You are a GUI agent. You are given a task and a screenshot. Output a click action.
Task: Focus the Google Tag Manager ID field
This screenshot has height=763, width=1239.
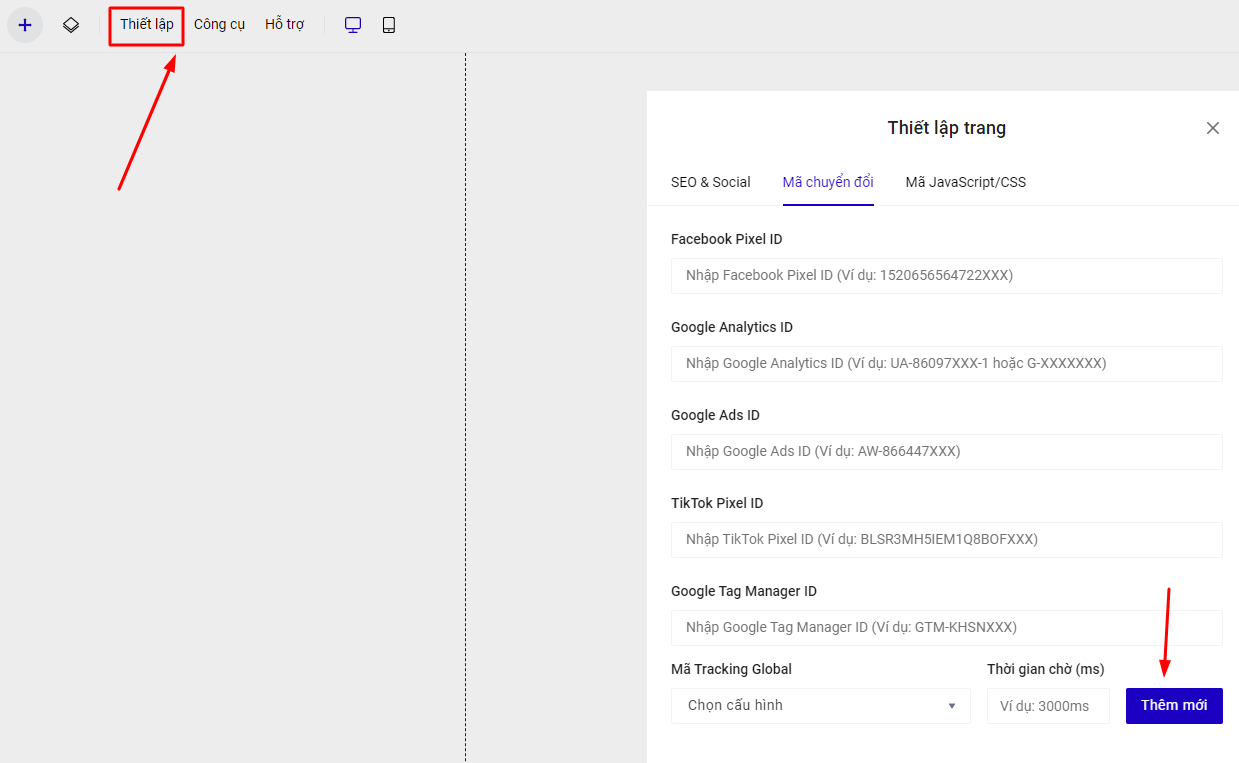click(x=946, y=627)
